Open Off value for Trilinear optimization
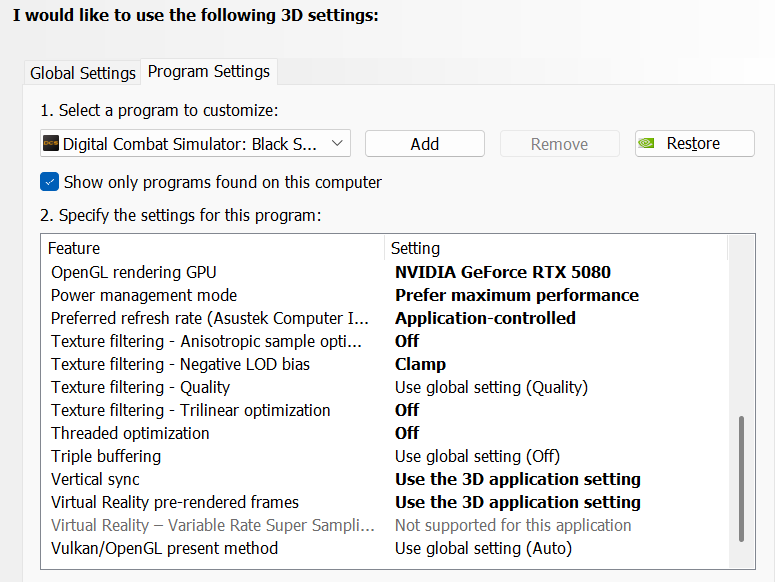This screenshot has width=775, height=582. (407, 411)
